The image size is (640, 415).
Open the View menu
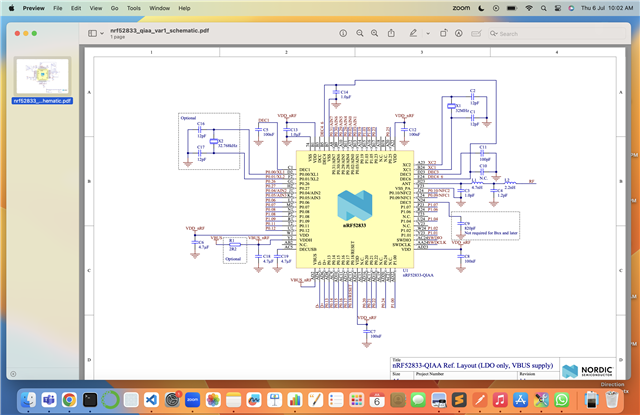[96, 8]
